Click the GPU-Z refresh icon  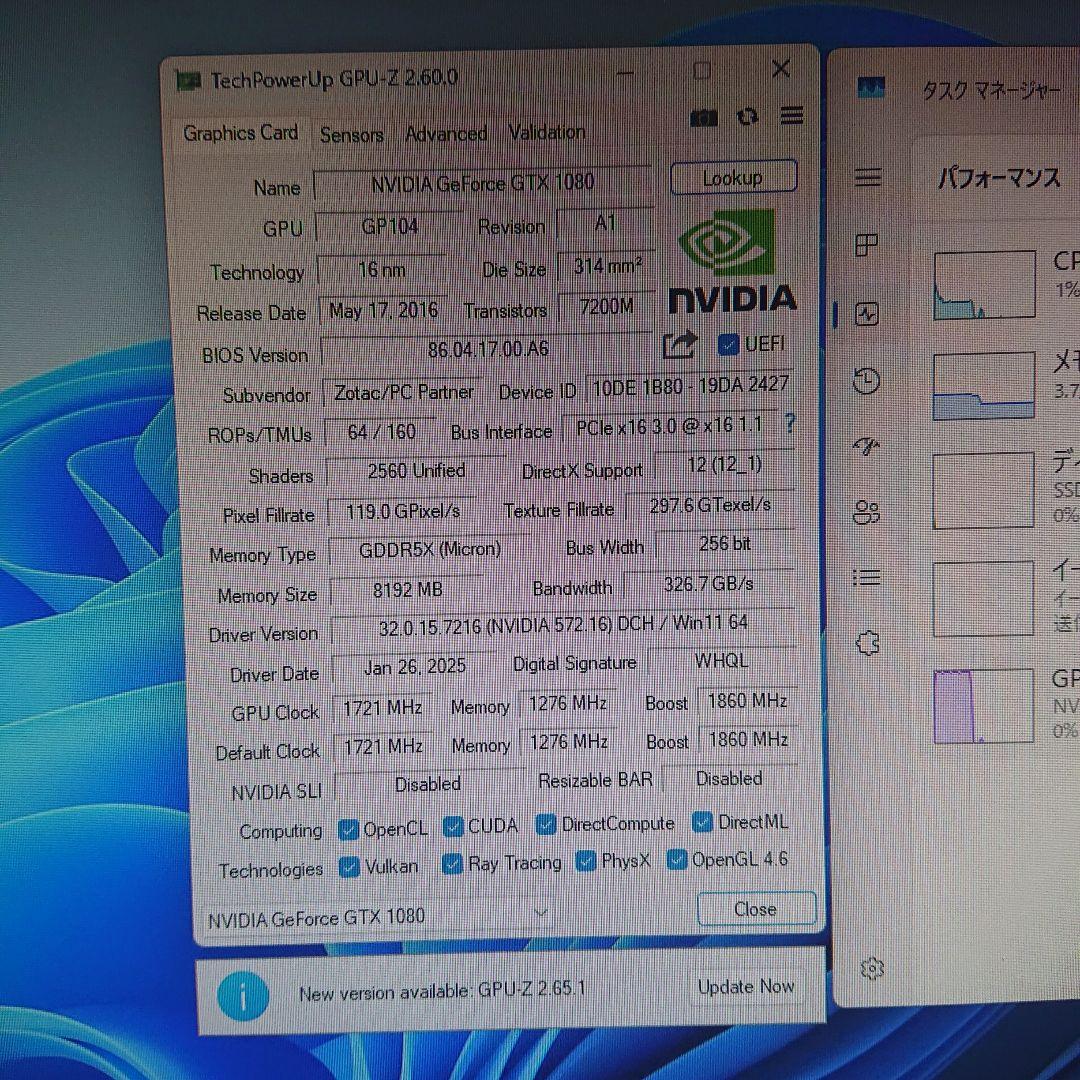point(748,117)
